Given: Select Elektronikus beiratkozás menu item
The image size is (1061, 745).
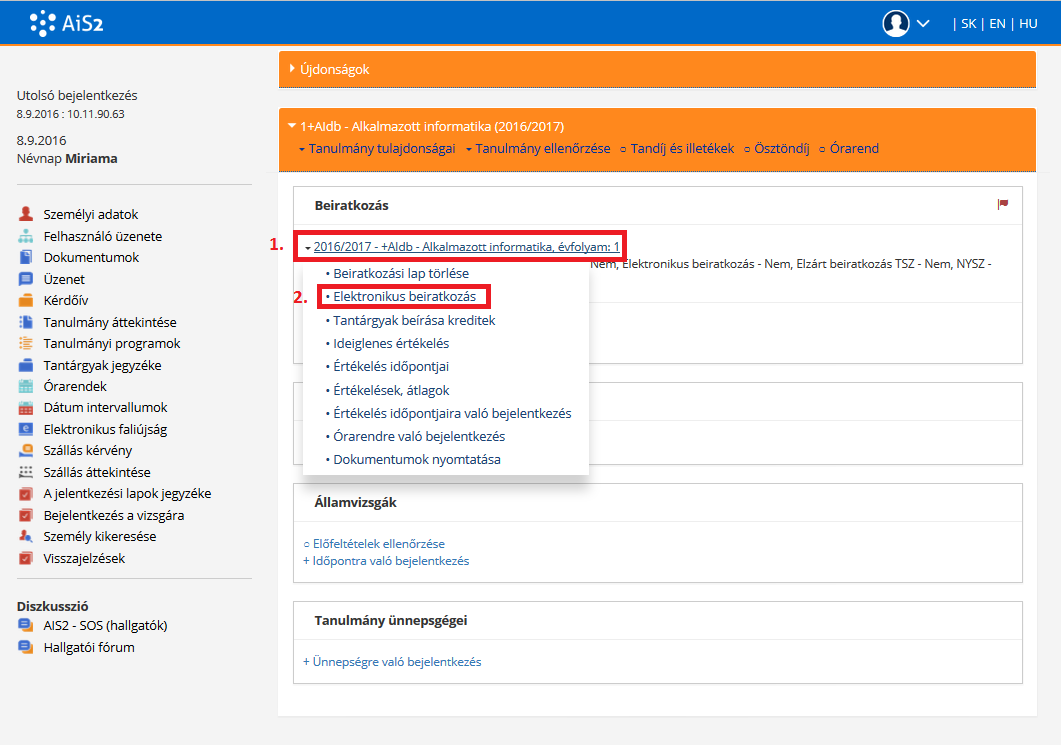Looking at the screenshot, I should (404, 297).
